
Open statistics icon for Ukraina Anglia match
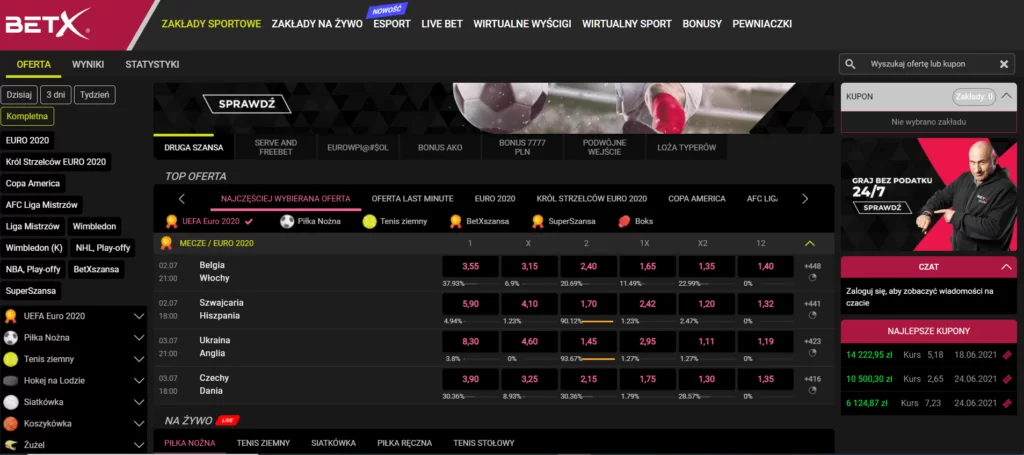812,353
